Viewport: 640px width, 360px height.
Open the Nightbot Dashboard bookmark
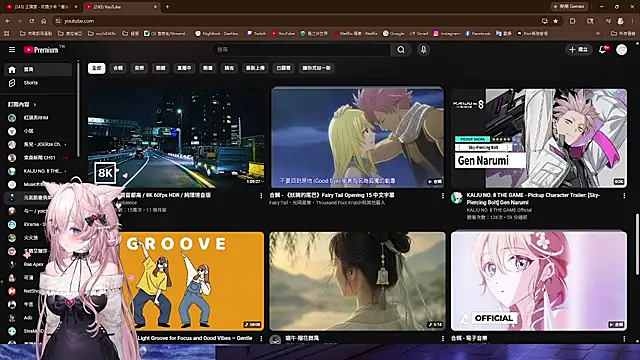click(218, 33)
